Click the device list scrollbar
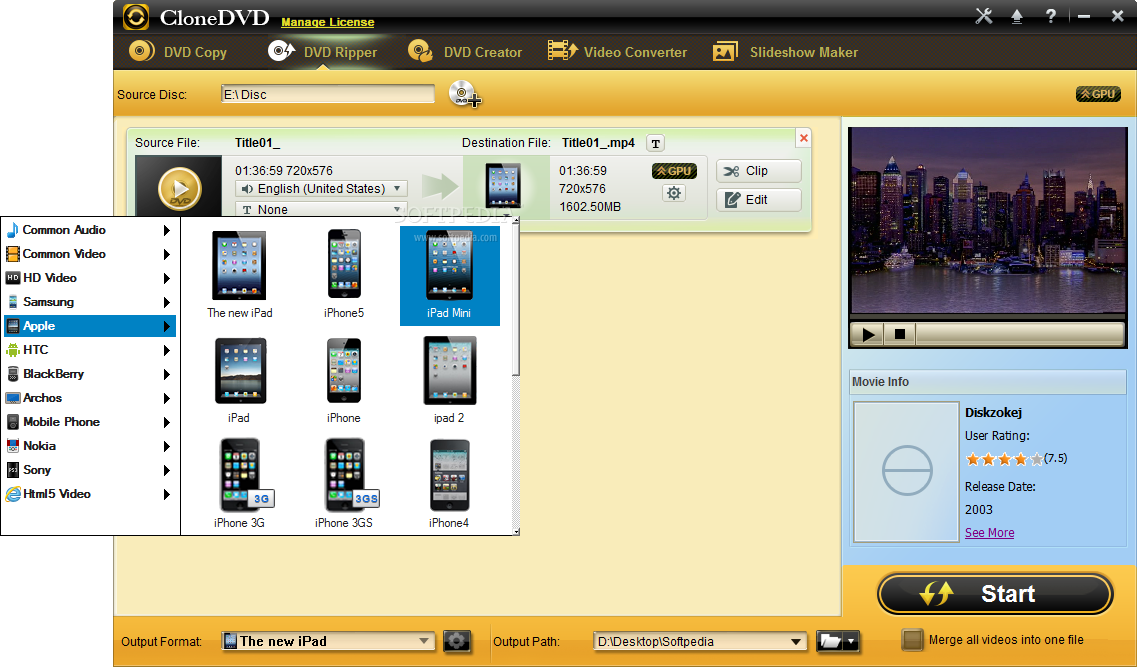Image resolution: width=1137 pixels, height=667 pixels. click(516, 299)
